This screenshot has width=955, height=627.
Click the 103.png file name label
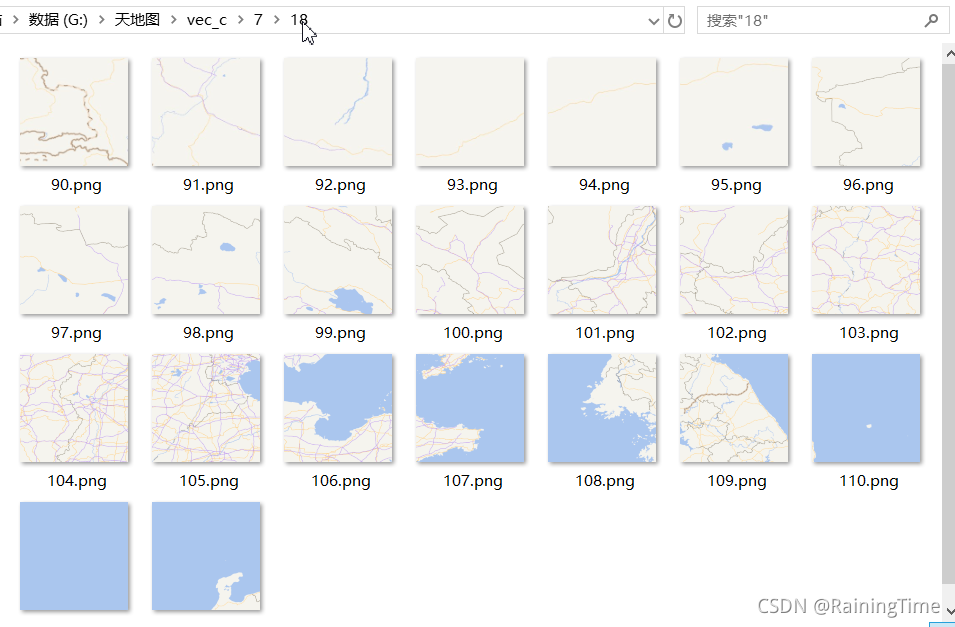pos(869,333)
